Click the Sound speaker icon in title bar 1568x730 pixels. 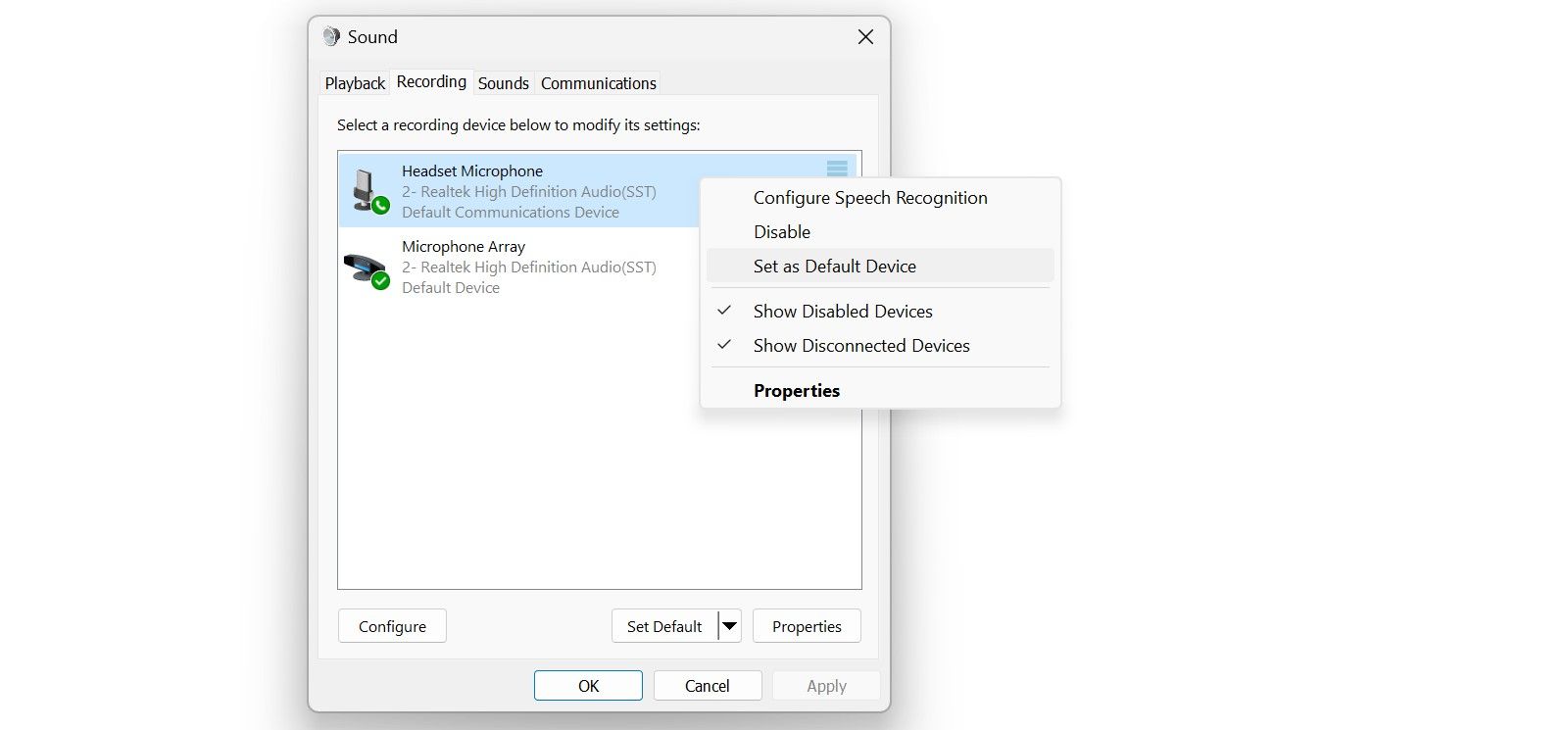coord(331,36)
